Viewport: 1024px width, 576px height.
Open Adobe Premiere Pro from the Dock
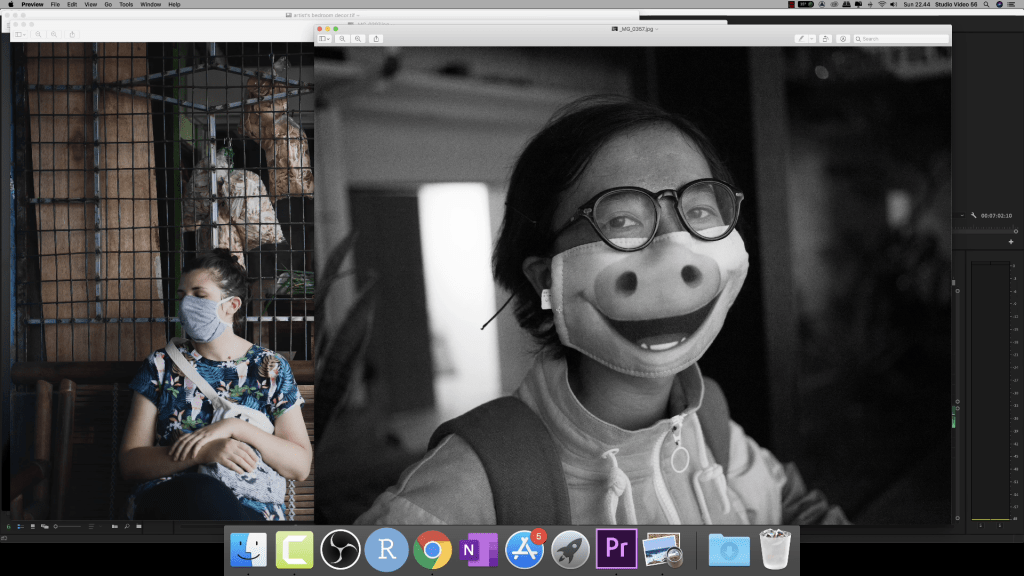click(x=616, y=549)
